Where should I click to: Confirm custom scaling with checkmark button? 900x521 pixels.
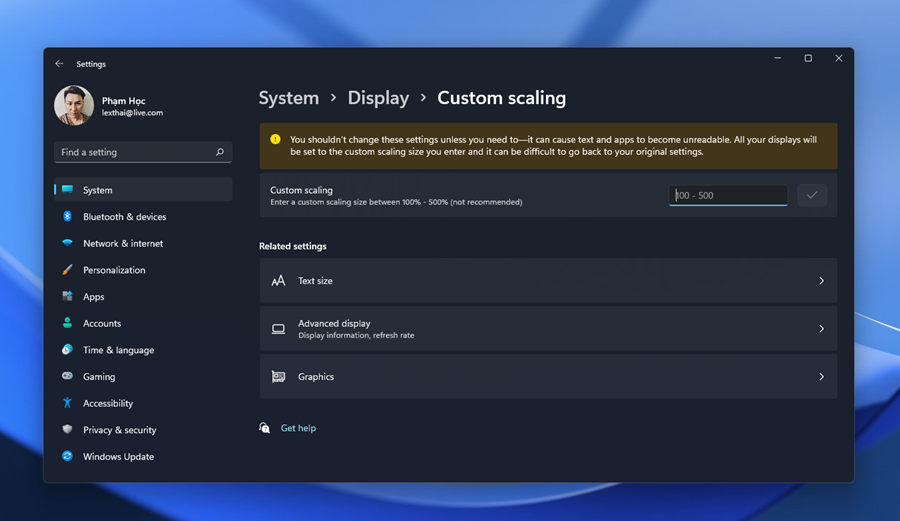click(x=812, y=195)
